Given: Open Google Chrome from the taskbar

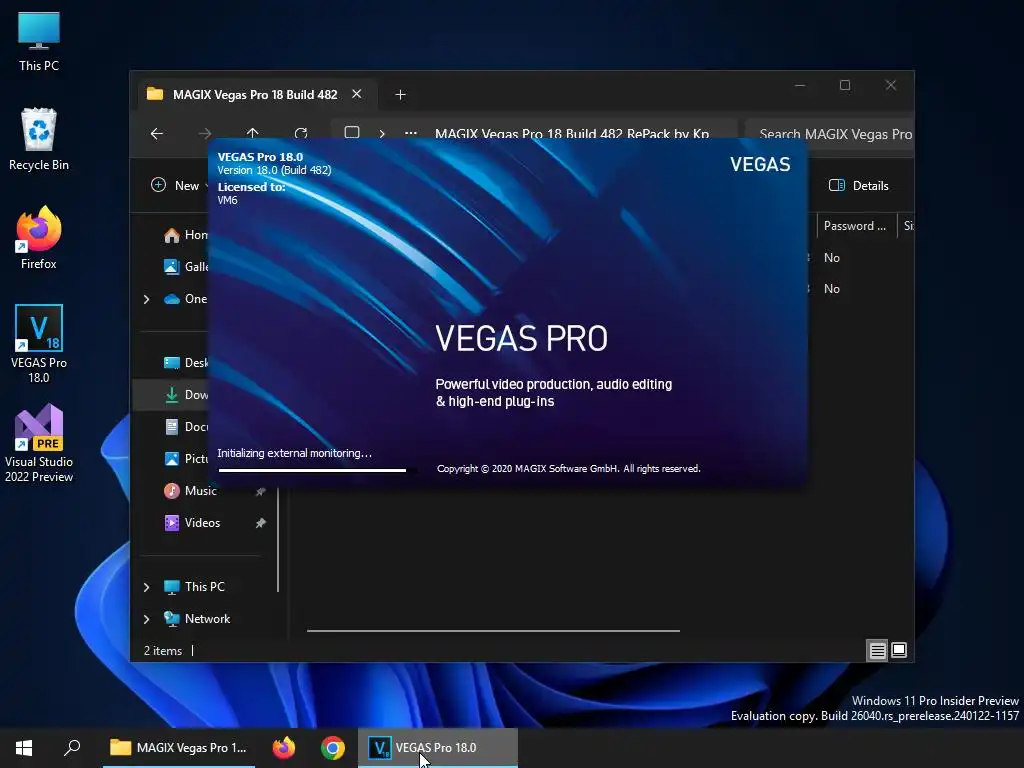Looking at the screenshot, I should 332,748.
